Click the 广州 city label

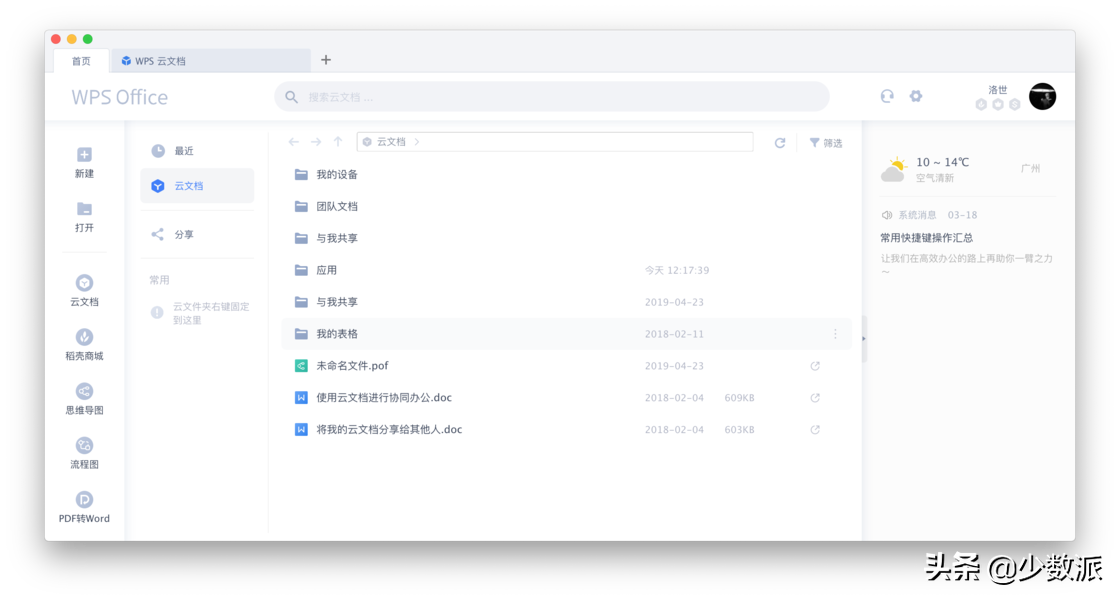point(1031,169)
